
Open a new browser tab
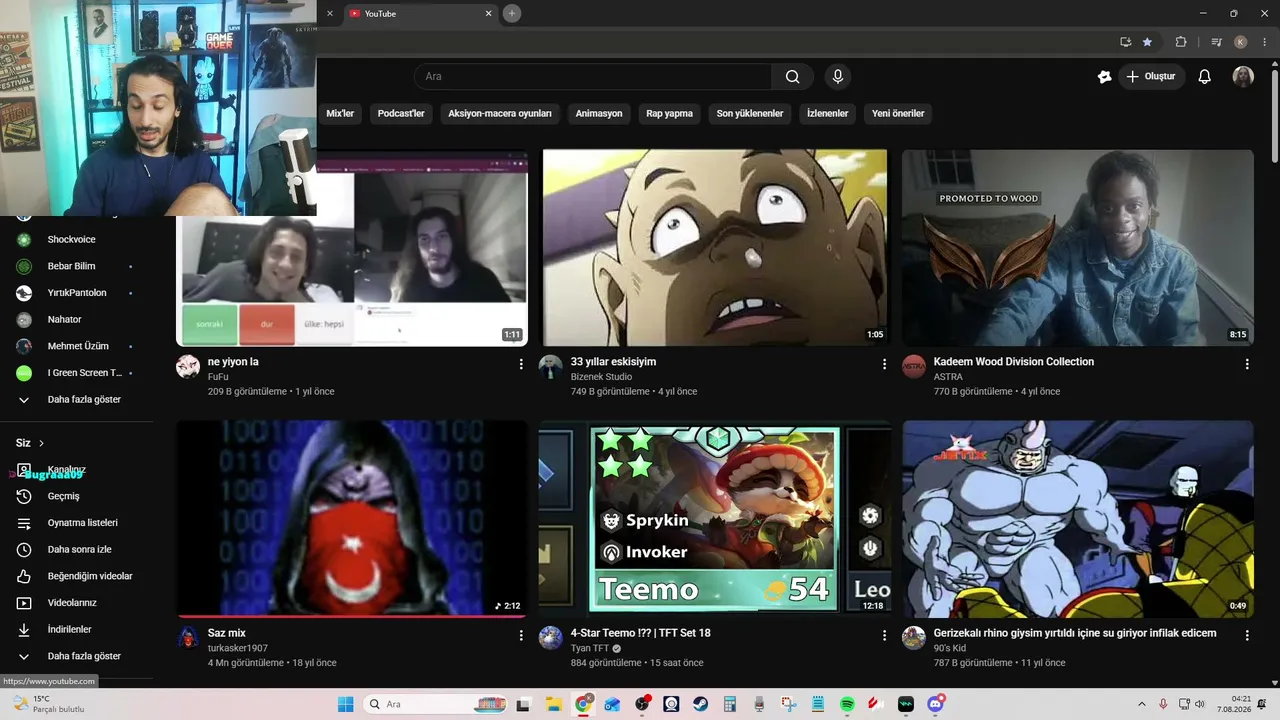pos(512,14)
